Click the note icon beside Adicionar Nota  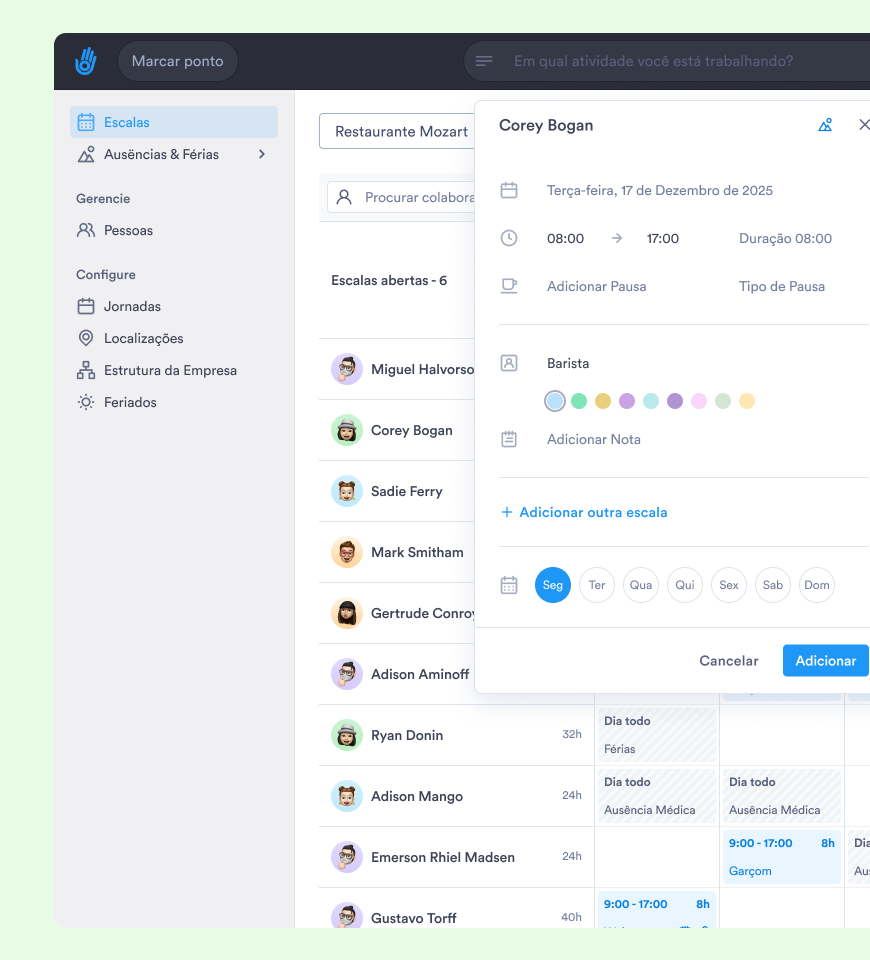(x=509, y=439)
